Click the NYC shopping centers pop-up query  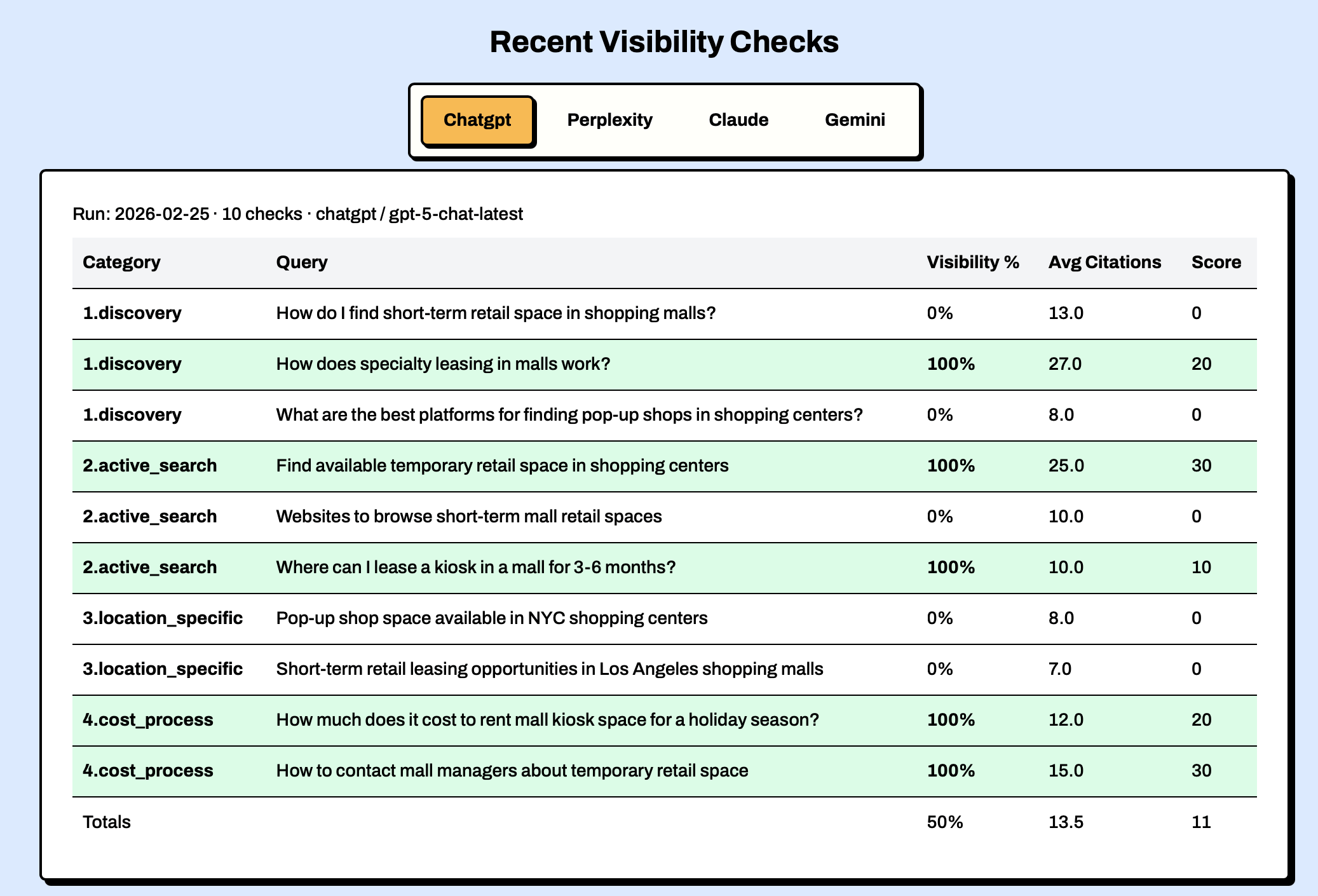[492, 618]
